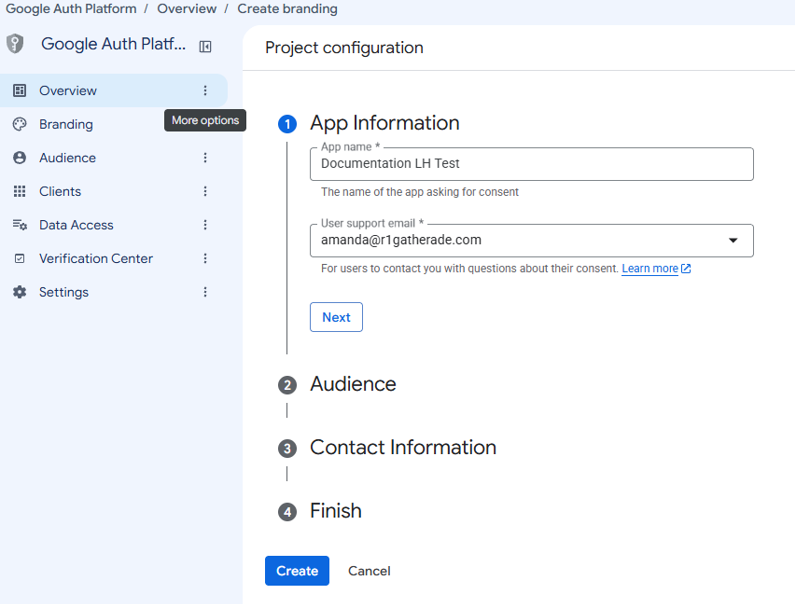This screenshot has height=604, width=795.
Task: Open more options for Data Access
Action: [205, 225]
